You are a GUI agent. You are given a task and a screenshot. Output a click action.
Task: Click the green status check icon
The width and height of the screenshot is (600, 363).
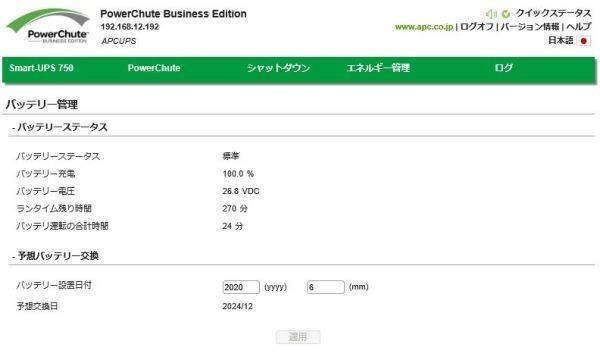point(506,14)
